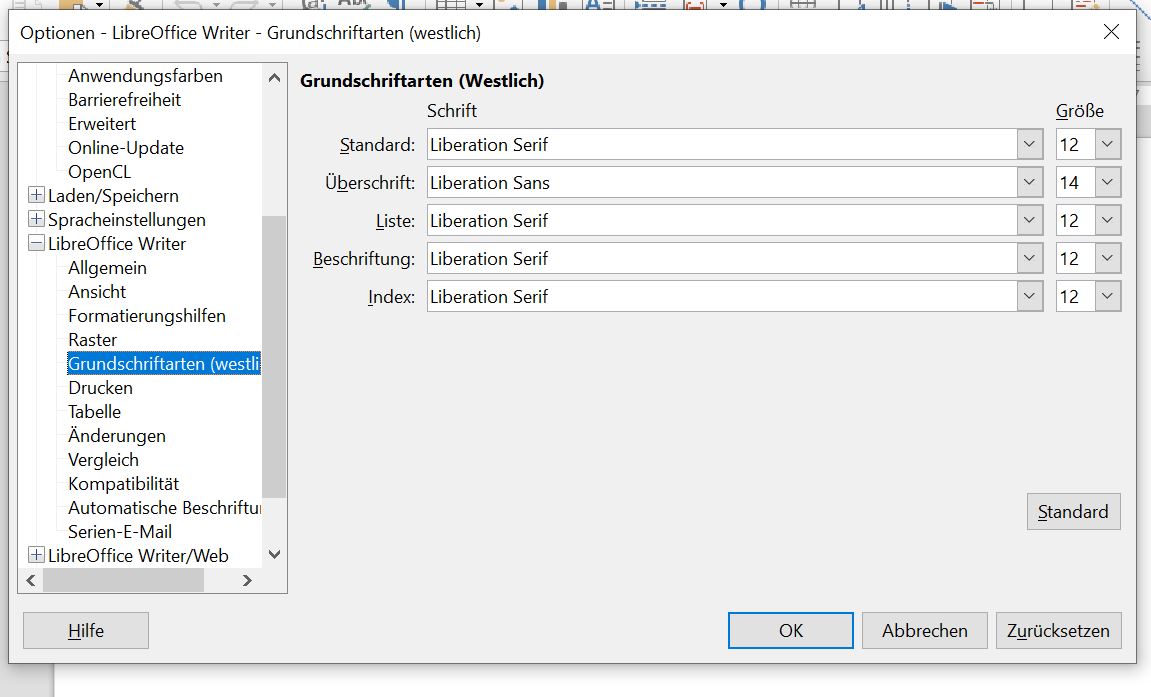Click the Überschrift font name field
Screen dimensions: 1151x697
[722, 183]
